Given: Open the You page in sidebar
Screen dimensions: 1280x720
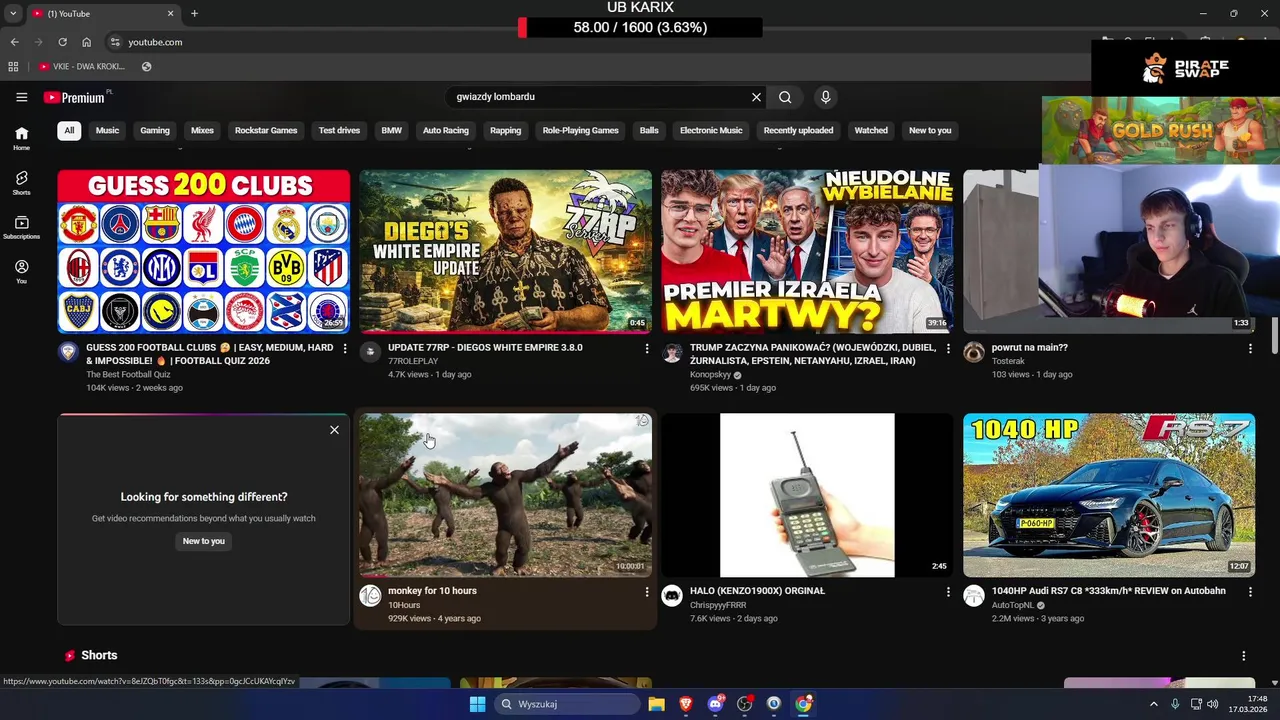Looking at the screenshot, I should 21,272.
